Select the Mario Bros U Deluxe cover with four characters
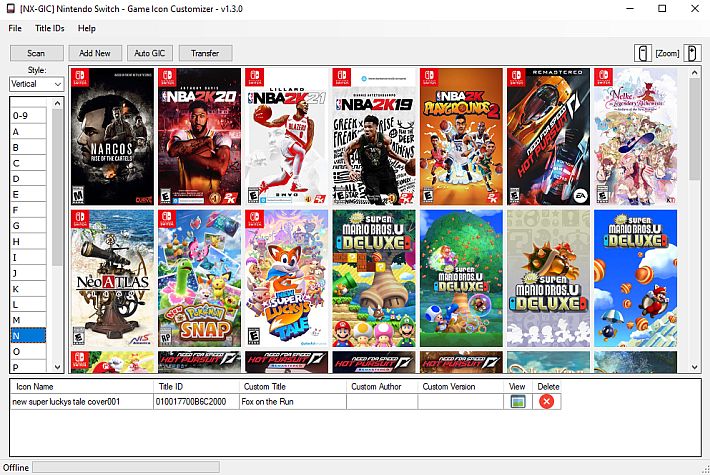This screenshot has width=710, height=475. 374,278
